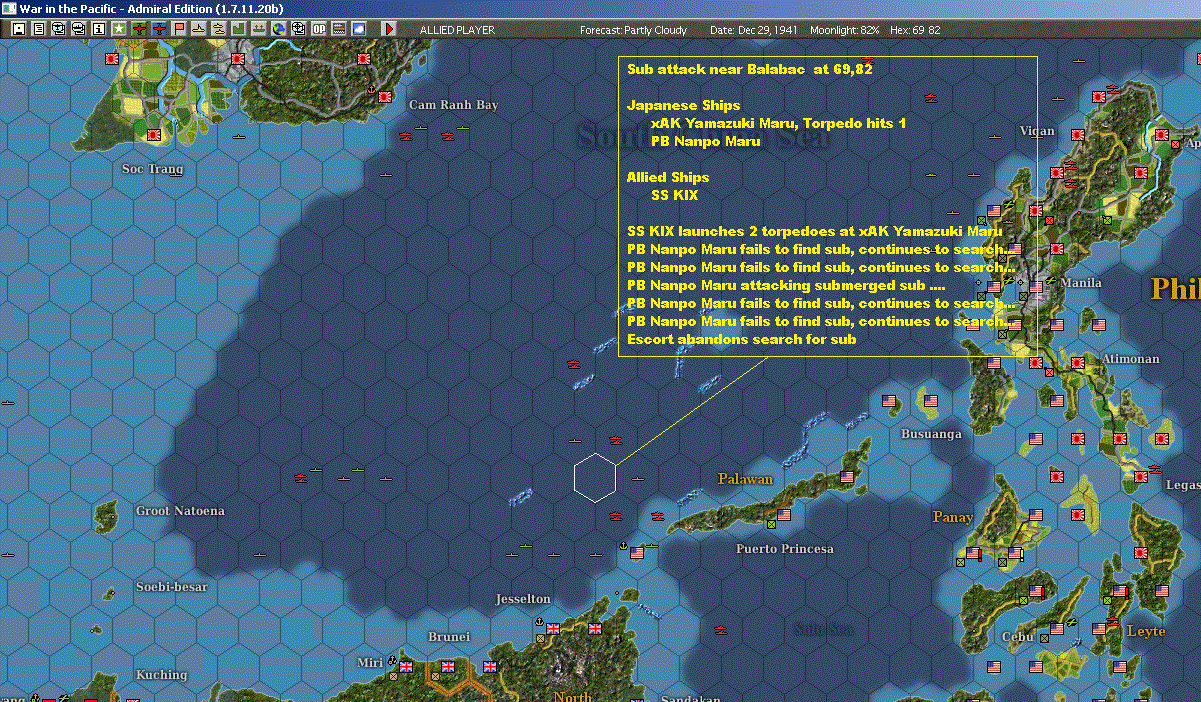
Task: Click the Leyte map label
Action: tap(1146, 631)
